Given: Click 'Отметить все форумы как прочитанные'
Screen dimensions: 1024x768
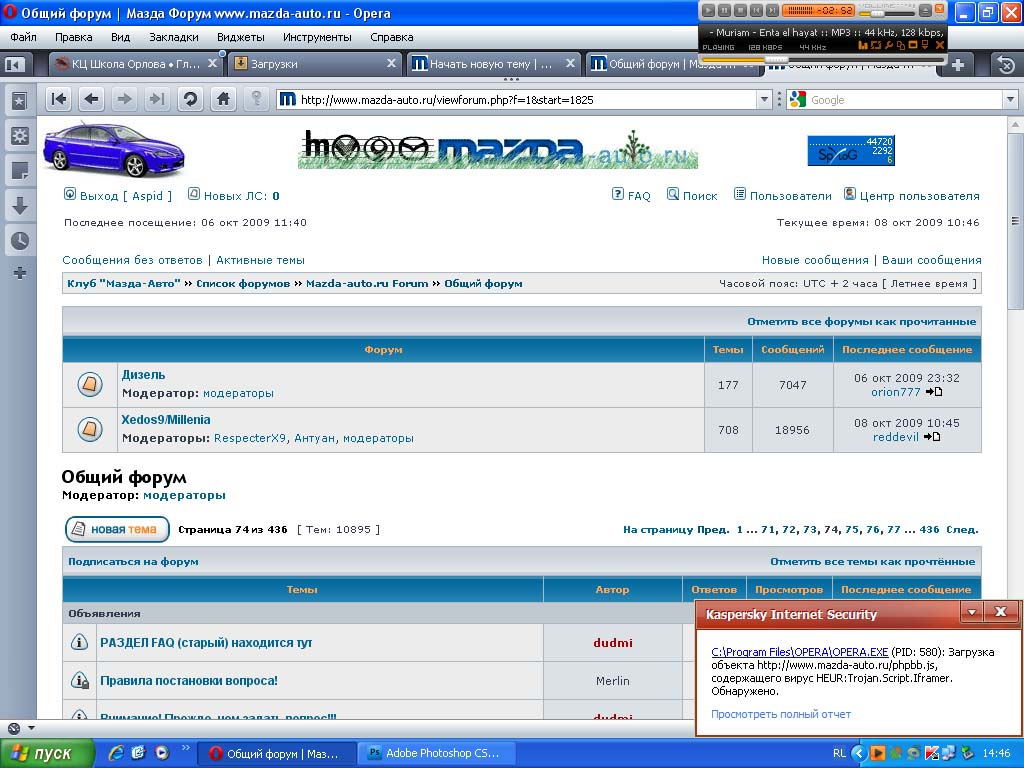Looking at the screenshot, I should point(862,321).
